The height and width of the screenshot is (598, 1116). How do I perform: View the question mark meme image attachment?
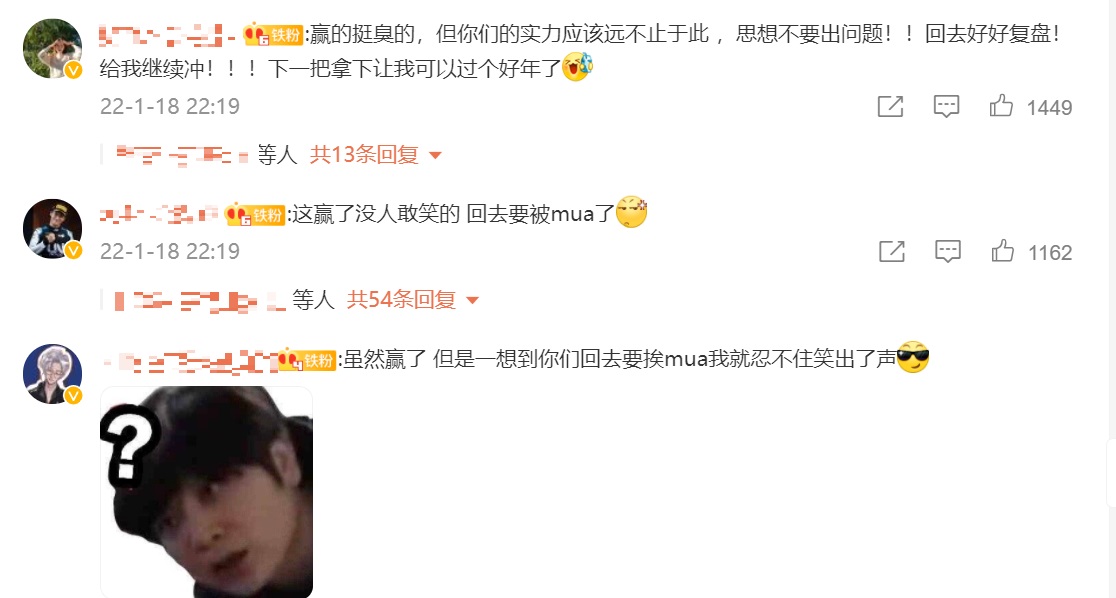[x=206, y=492]
